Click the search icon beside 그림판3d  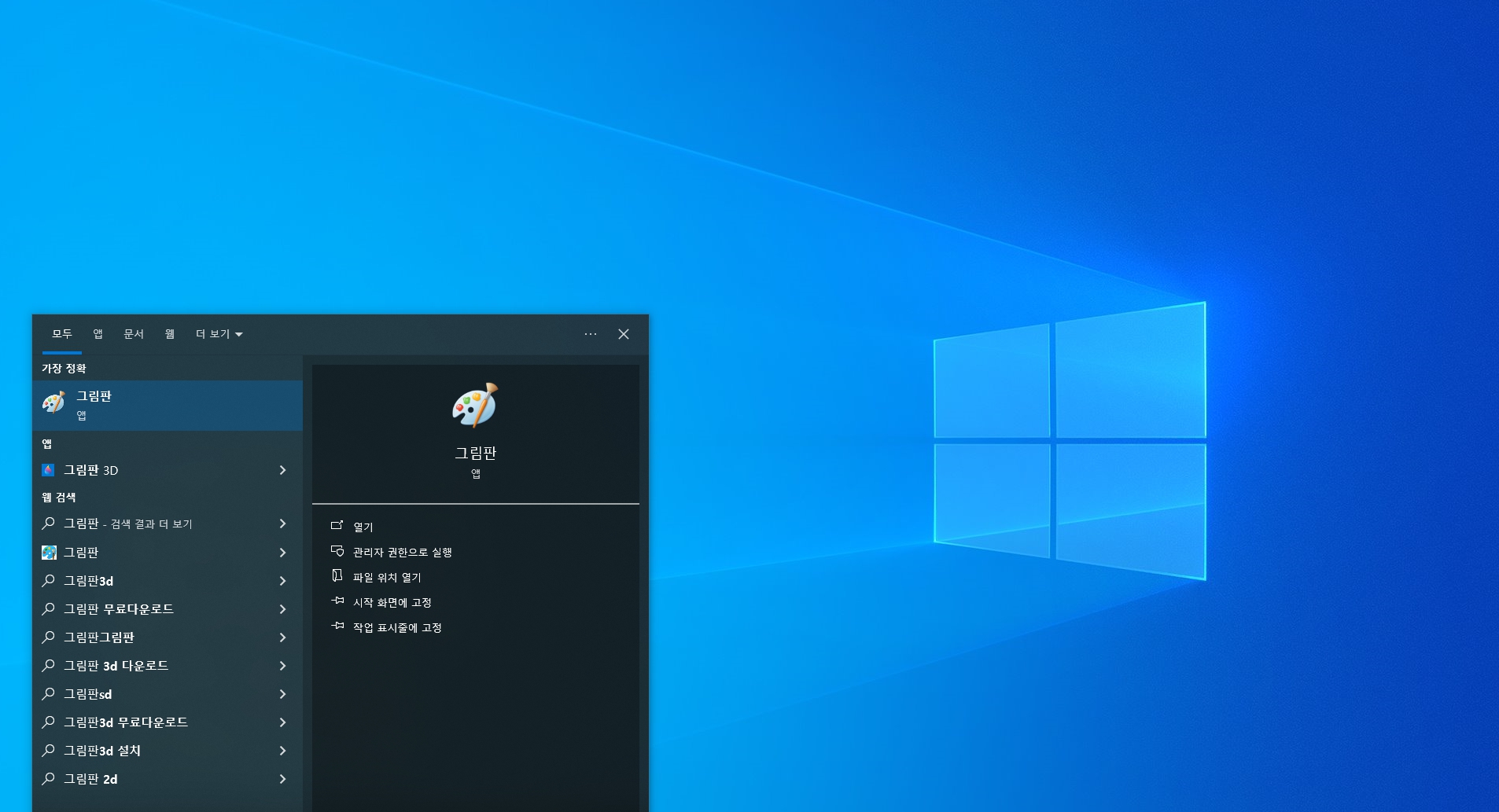[49, 581]
